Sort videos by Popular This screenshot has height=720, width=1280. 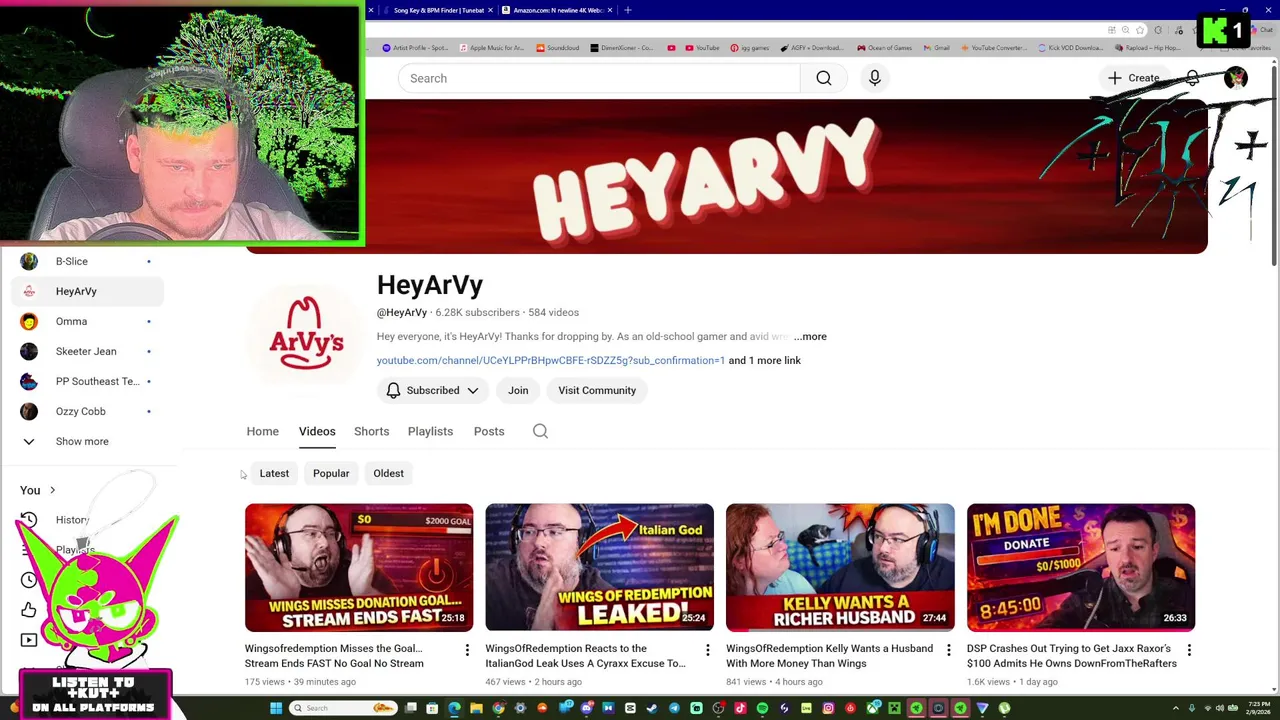(331, 473)
